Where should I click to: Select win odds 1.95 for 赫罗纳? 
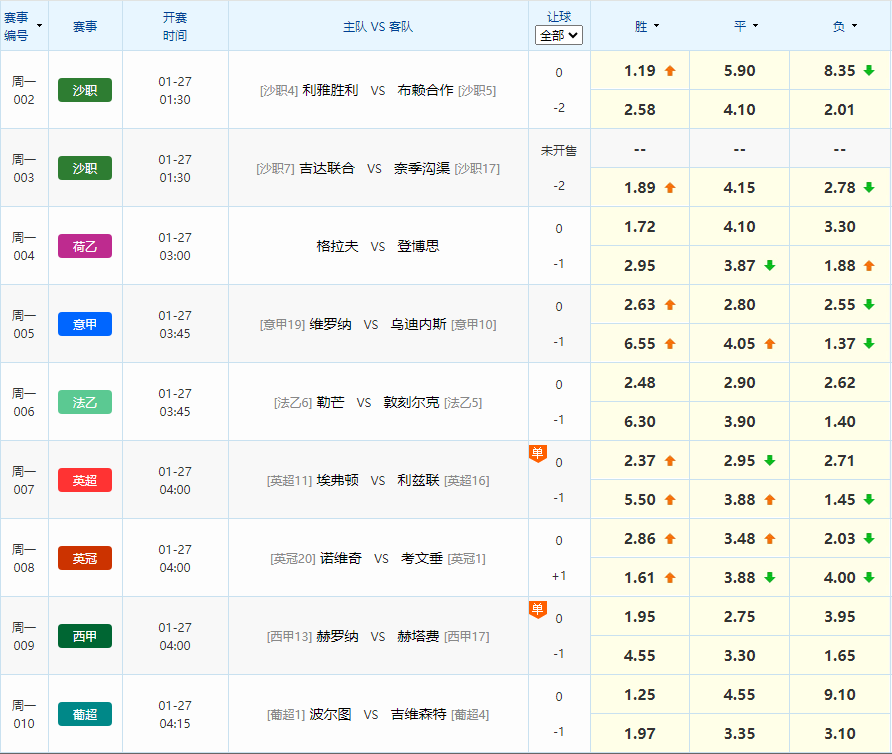(640, 616)
